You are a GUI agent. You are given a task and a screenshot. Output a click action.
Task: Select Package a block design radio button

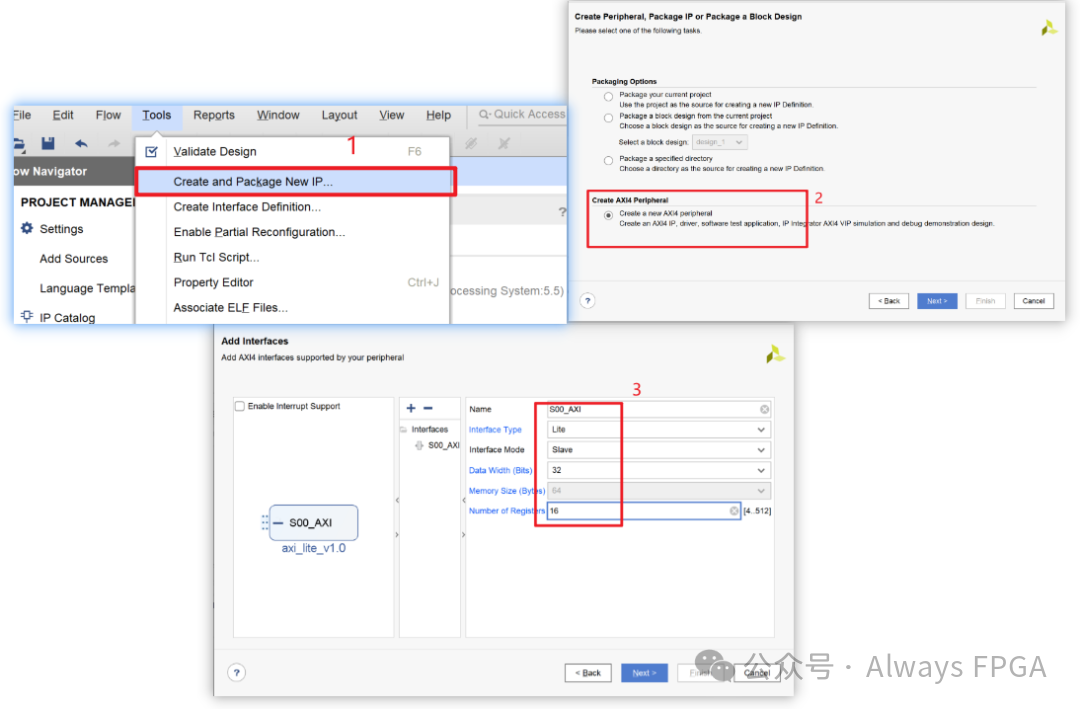pyautogui.click(x=608, y=118)
